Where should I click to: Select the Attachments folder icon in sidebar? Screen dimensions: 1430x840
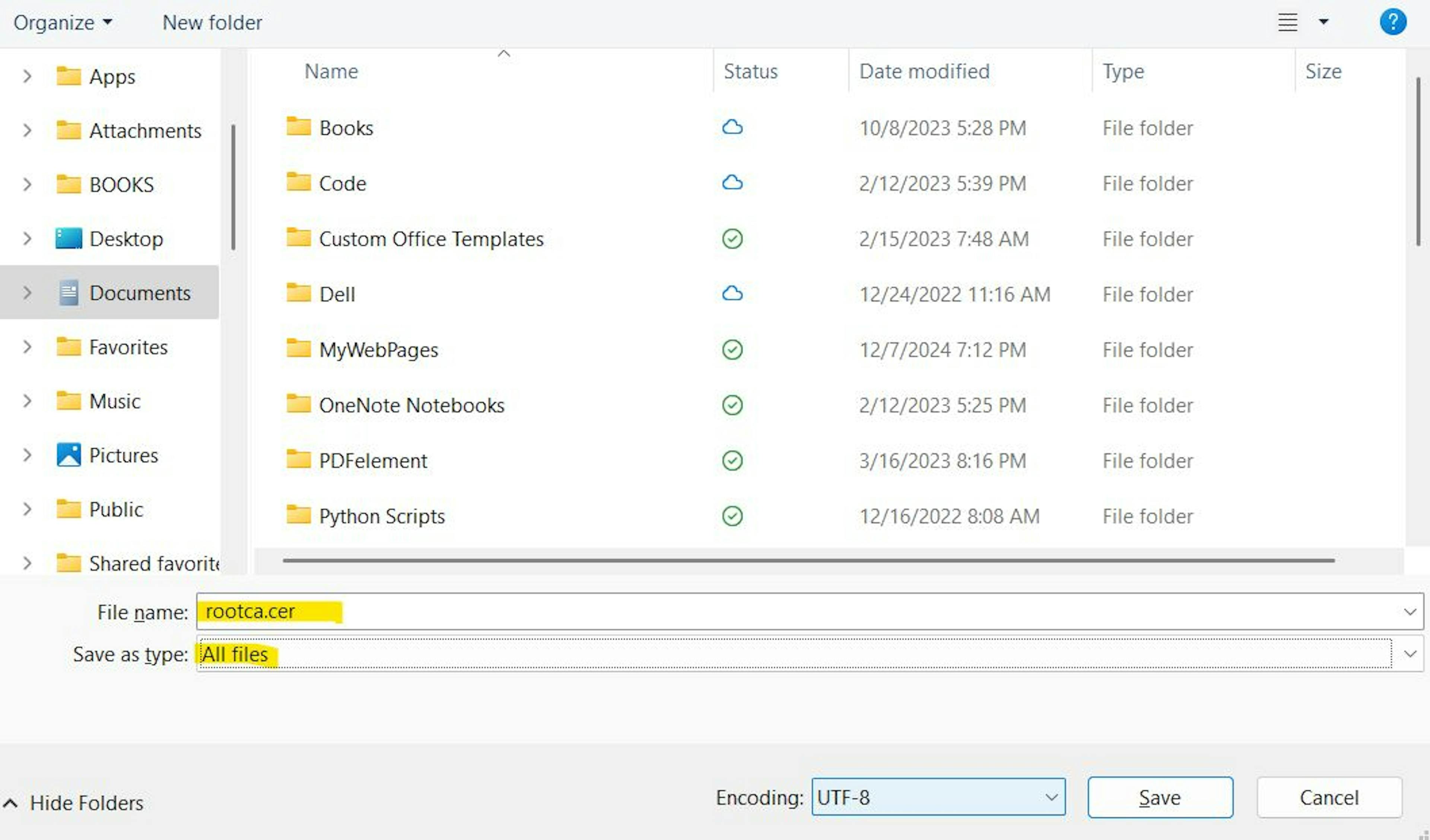(x=69, y=130)
